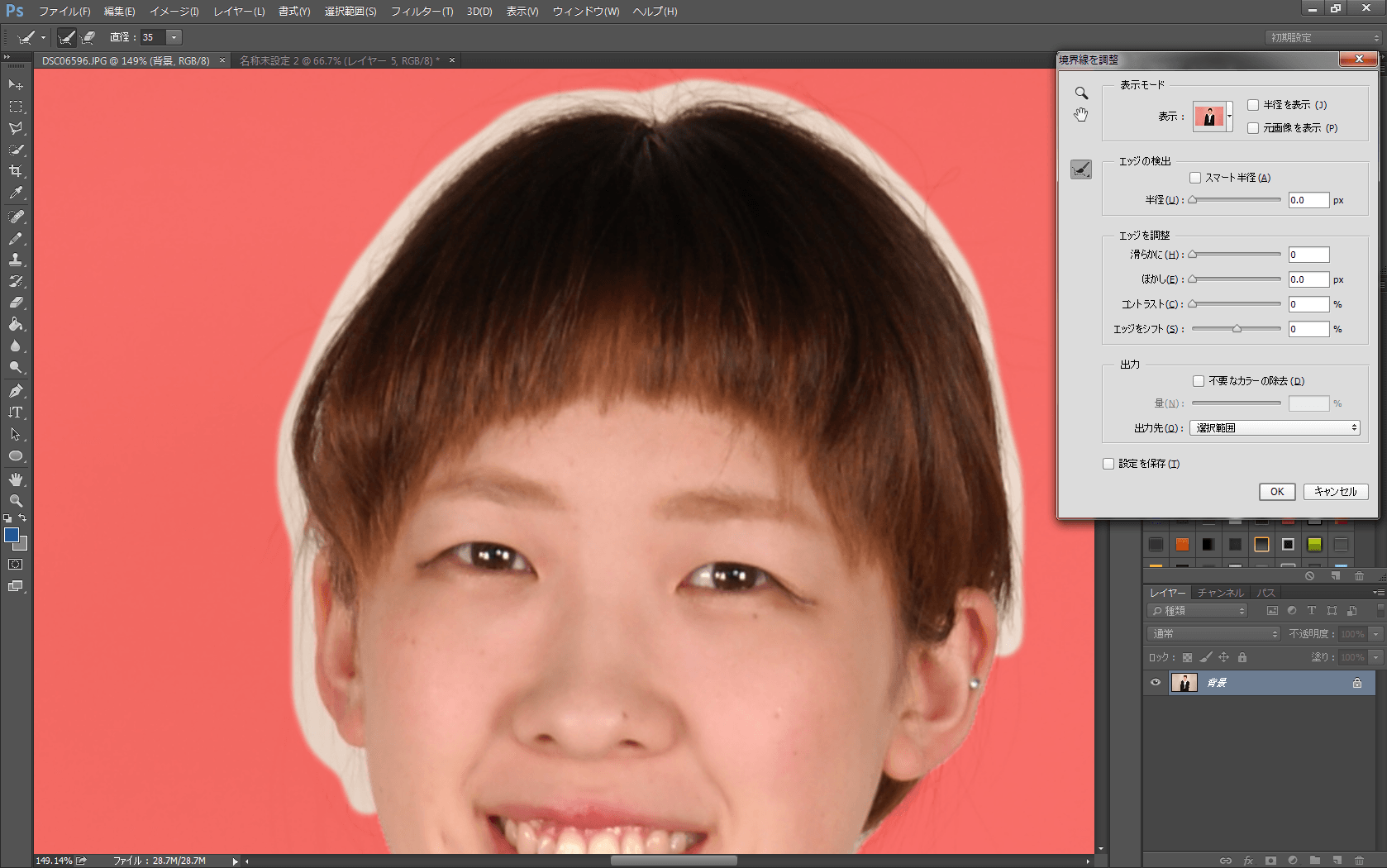Toggle lock transparent pixels in Layers panel
Viewport: 1387px width, 868px height.
1187,658
